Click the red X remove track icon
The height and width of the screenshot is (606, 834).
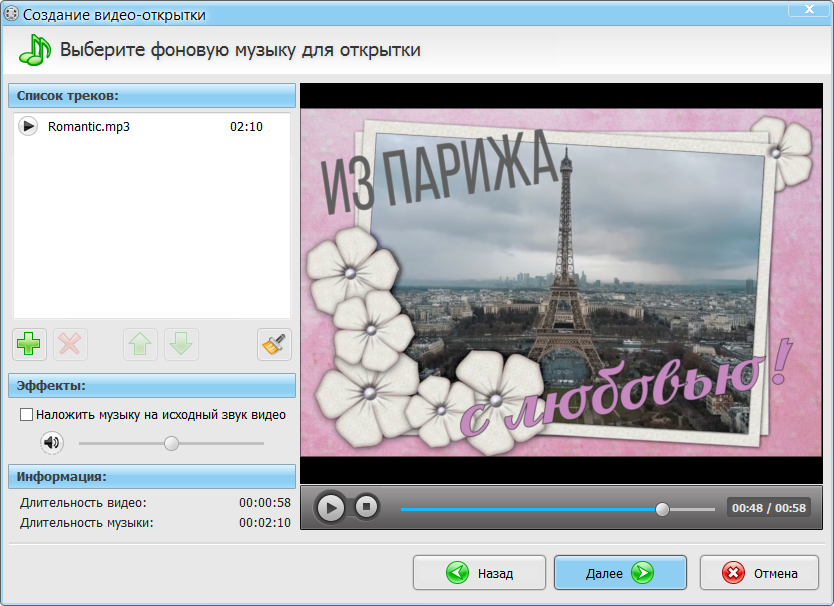[x=70, y=344]
